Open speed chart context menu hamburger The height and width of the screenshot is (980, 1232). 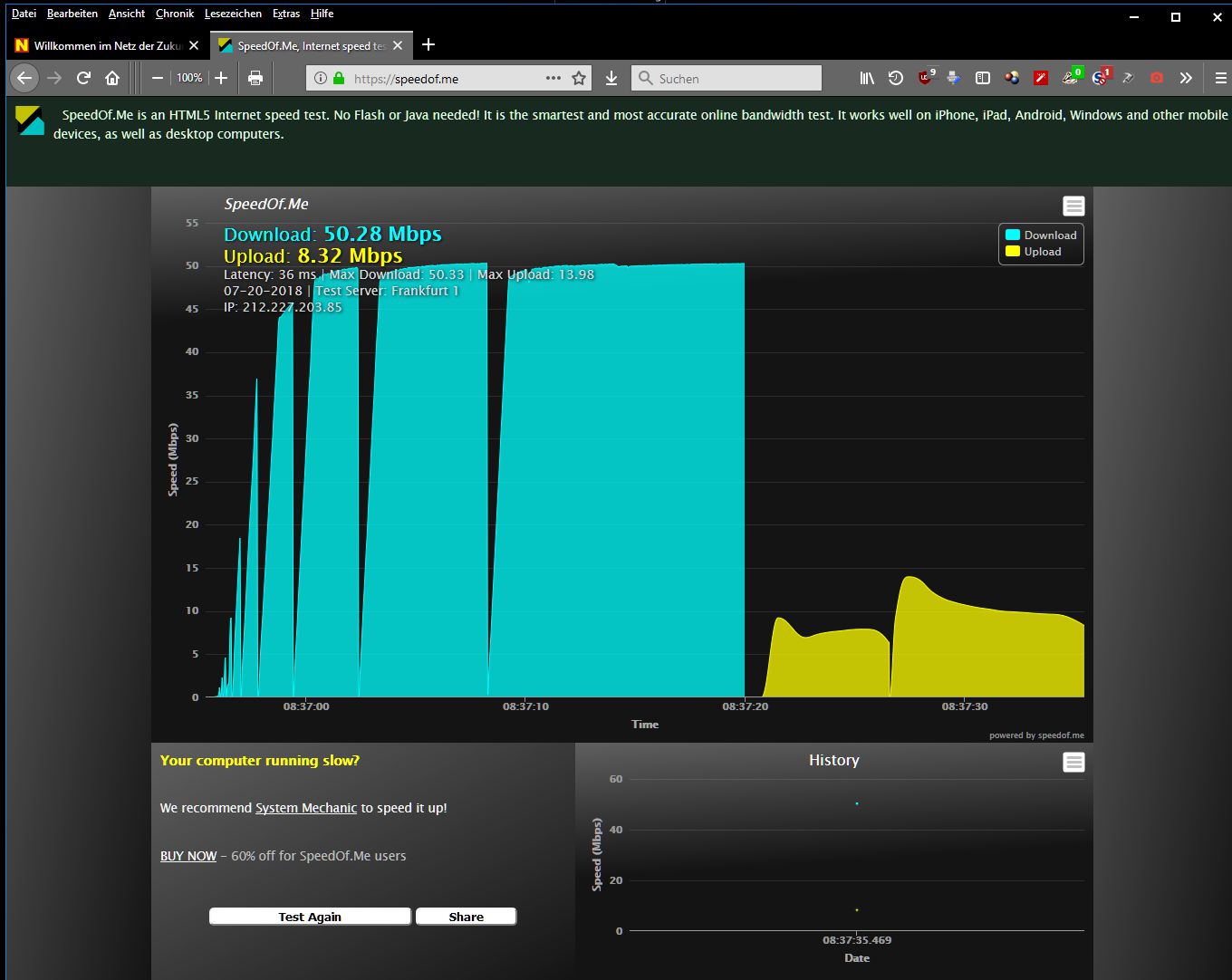tap(1073, 206)
